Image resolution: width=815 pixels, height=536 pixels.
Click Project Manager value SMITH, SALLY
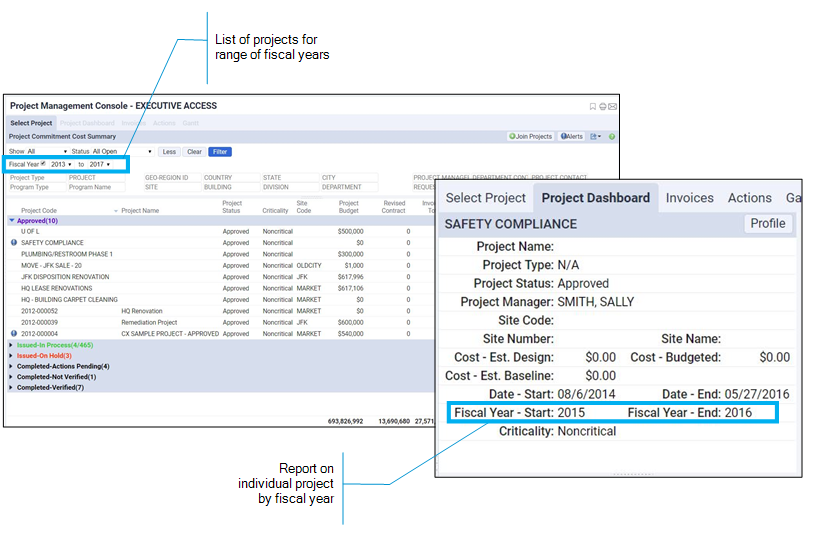click(596, 302)
